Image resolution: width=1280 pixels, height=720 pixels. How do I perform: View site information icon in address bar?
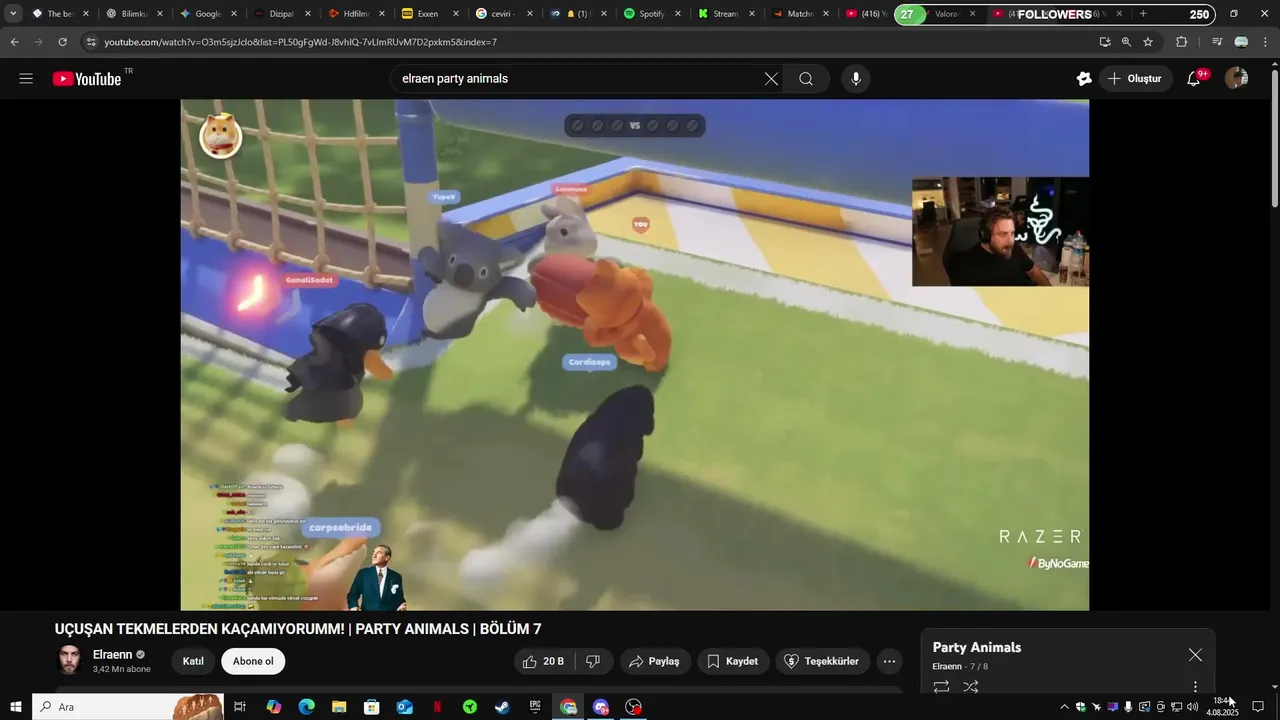91,42
